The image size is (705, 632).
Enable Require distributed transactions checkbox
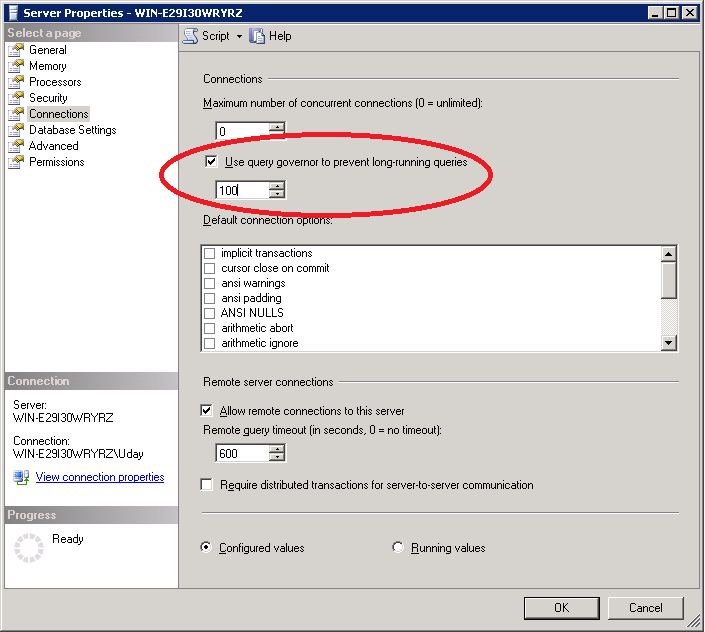click(x=207, y=485)
